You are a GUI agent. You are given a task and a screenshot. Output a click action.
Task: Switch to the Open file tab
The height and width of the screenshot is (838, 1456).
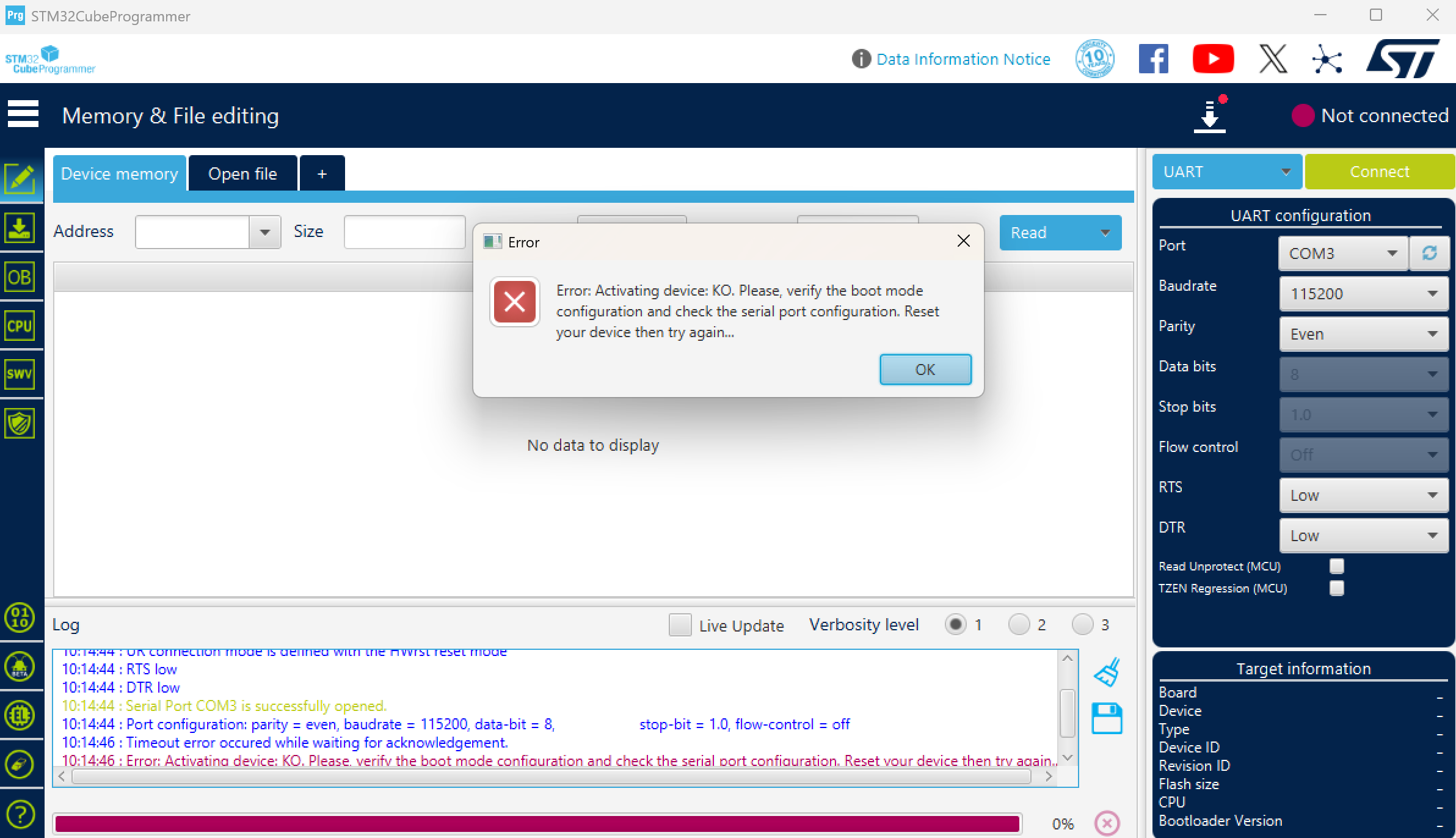click(x=242, y=173)
